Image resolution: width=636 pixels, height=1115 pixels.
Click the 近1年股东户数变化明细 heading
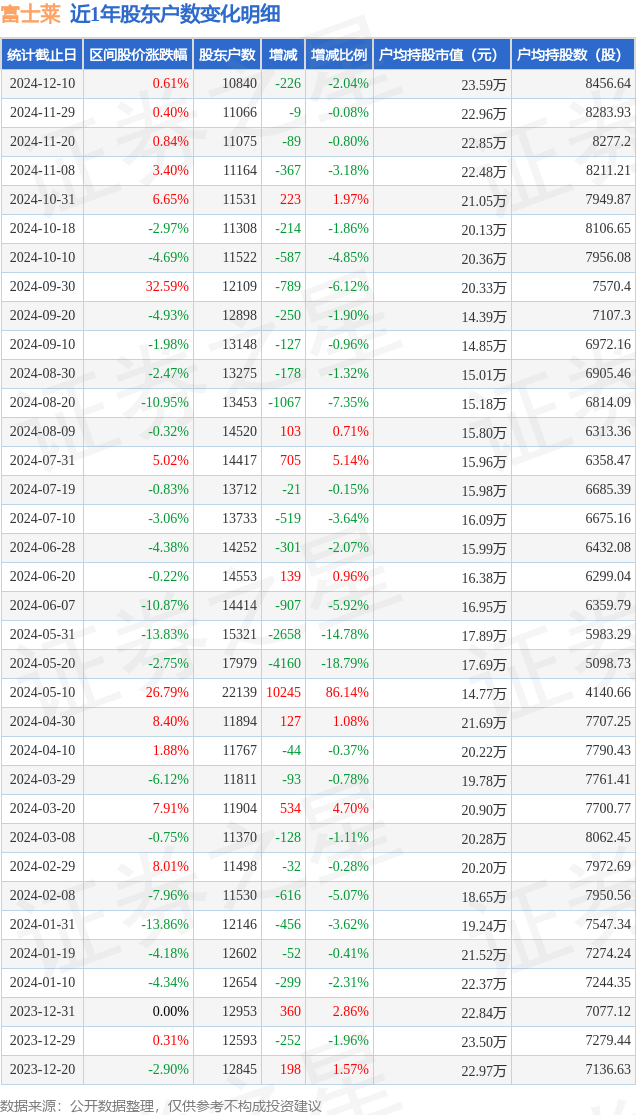(x=175, y=14)
